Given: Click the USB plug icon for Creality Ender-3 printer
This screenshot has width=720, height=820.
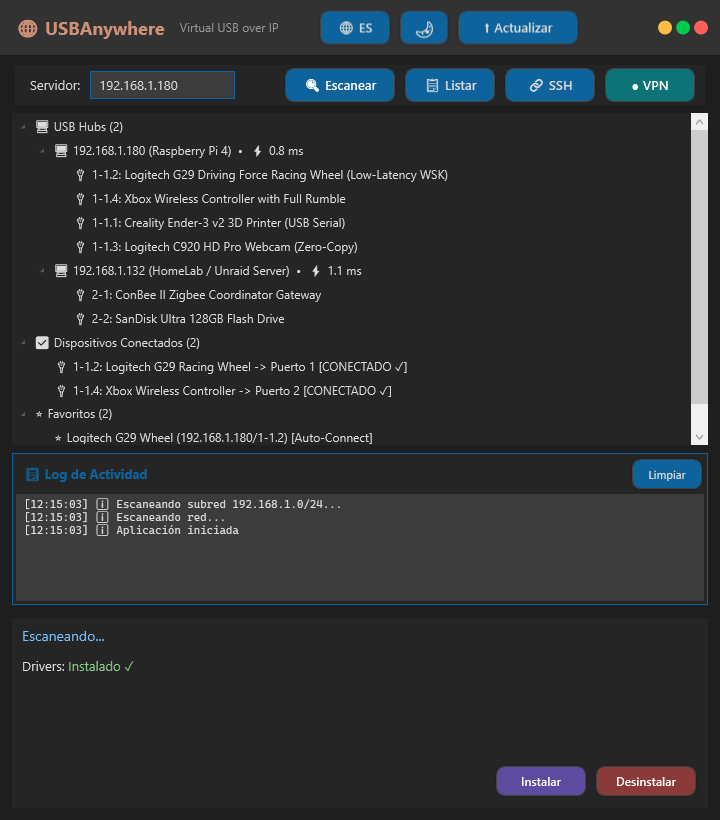Looking at the screenshot, I should (81, 223).
